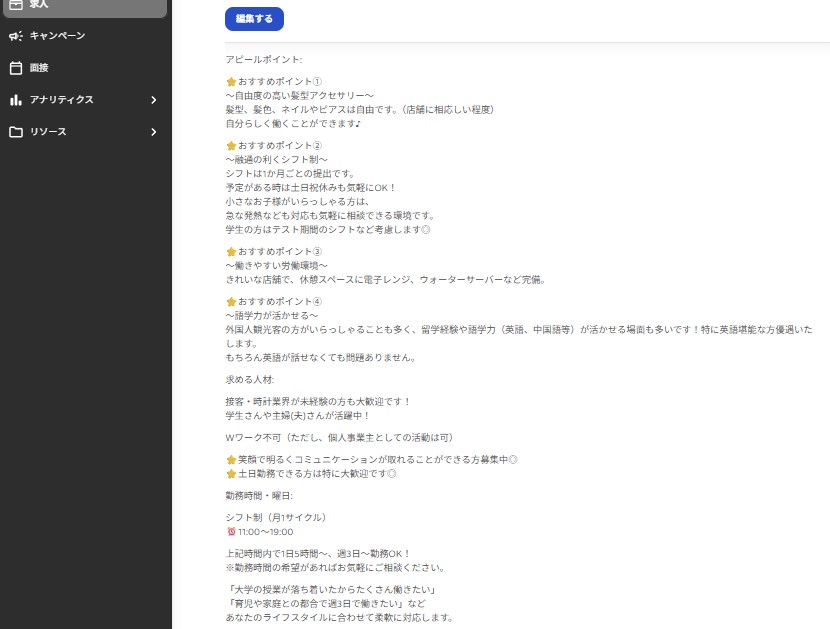Viewport: 830px width, 629px height.
Task: Select the アナリティクス label in the sidebar
Action: pyautogui.click(x=62, y=100)
